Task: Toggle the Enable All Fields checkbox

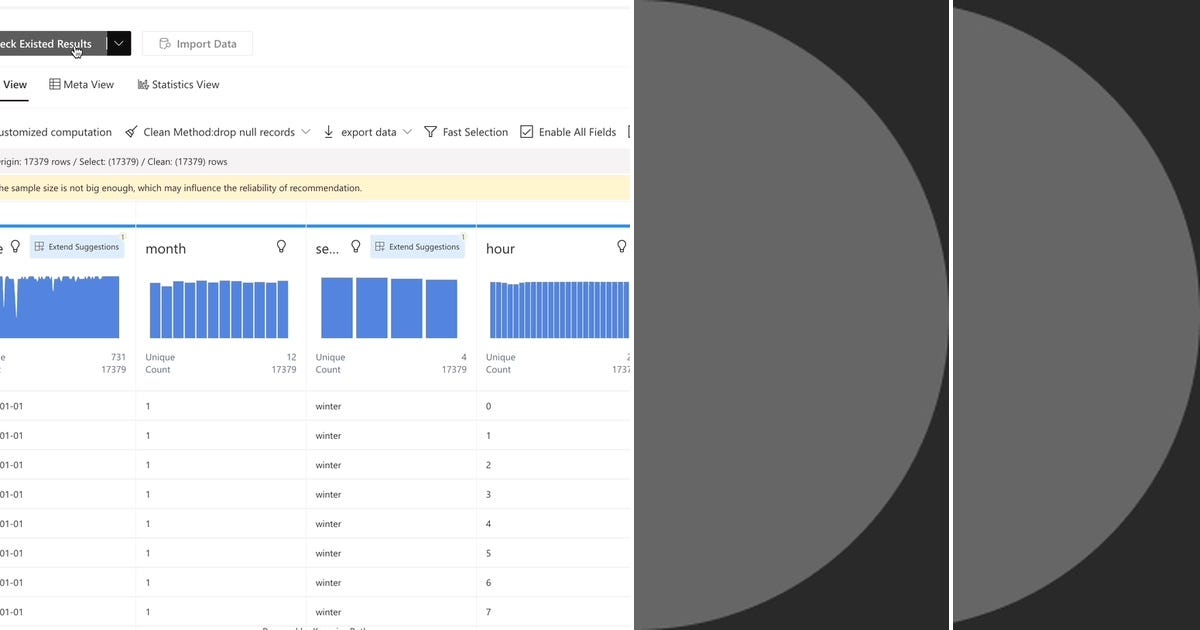Action: click(526, 131)
